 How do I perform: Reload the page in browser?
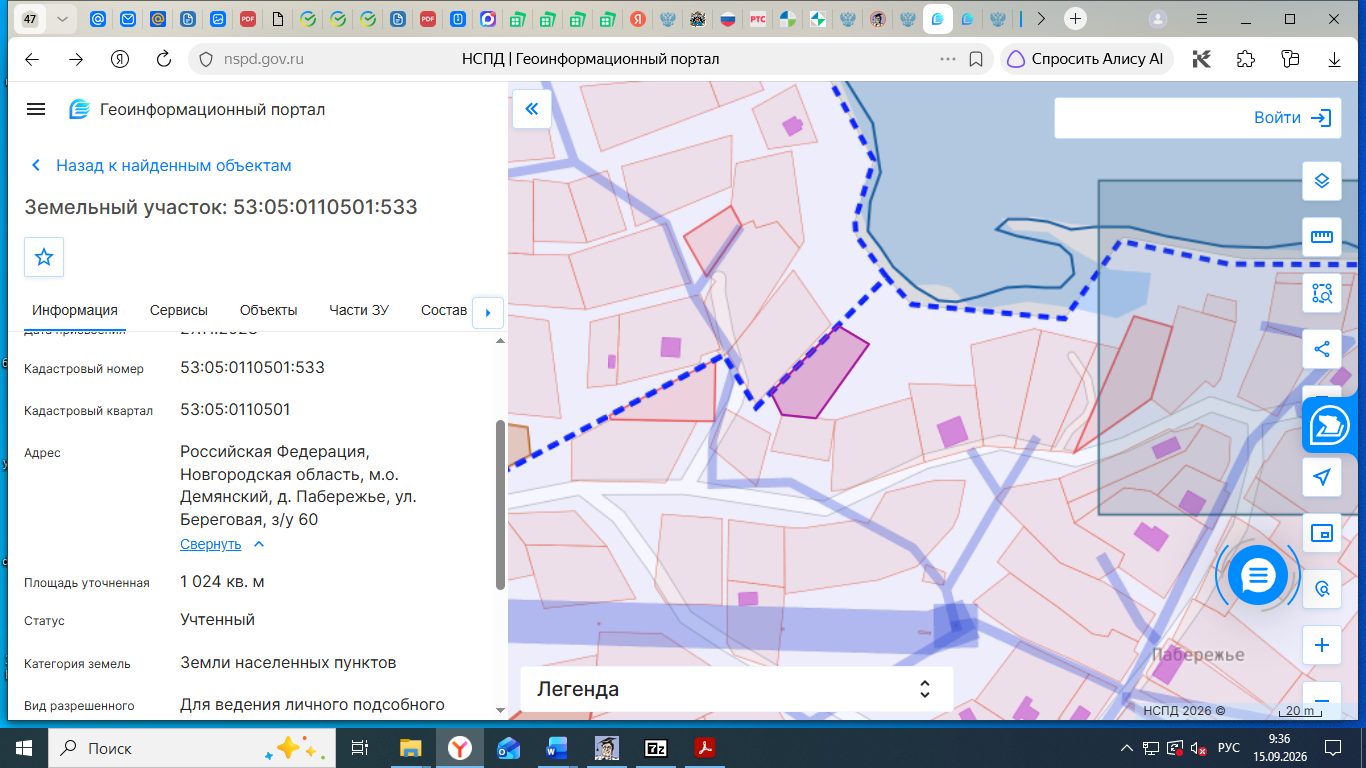click(164, 59)
